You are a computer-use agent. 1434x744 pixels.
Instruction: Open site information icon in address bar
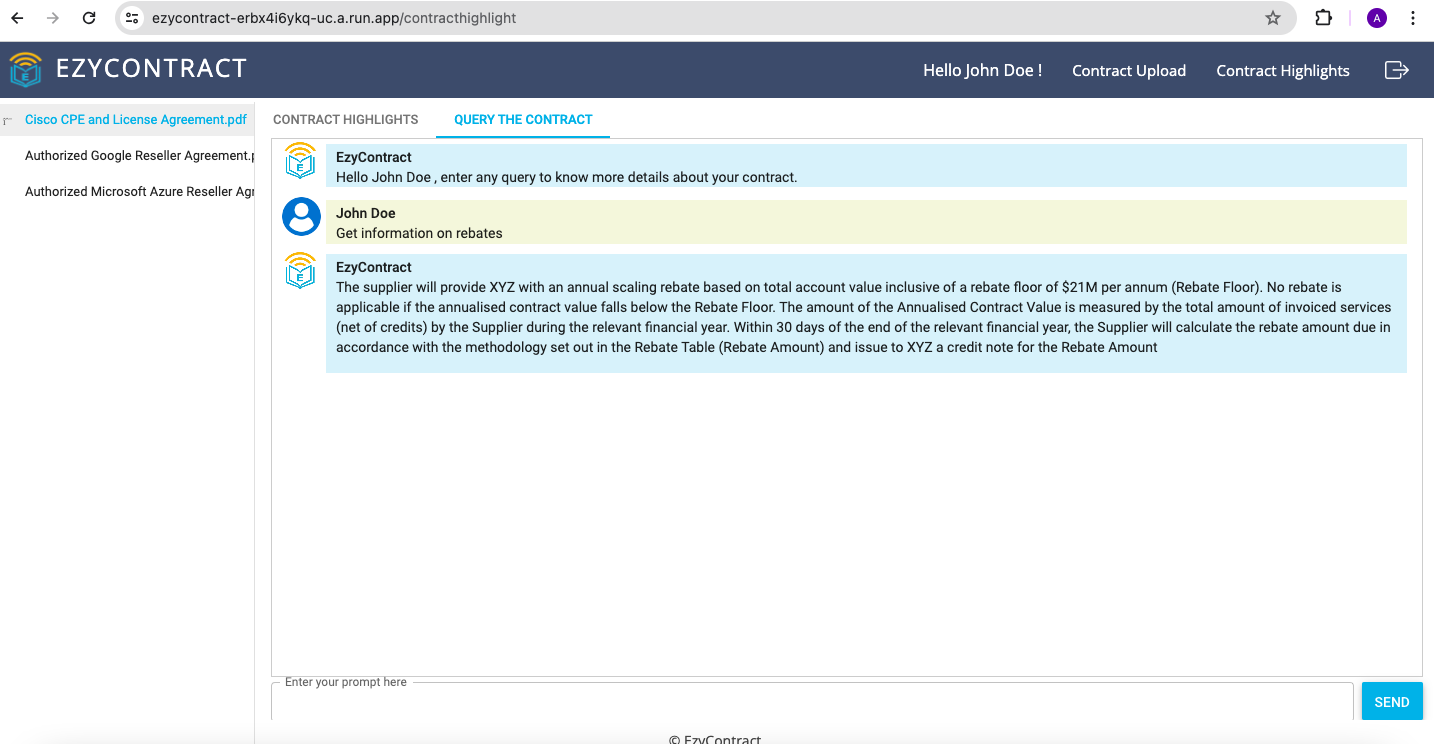(132, 18)
